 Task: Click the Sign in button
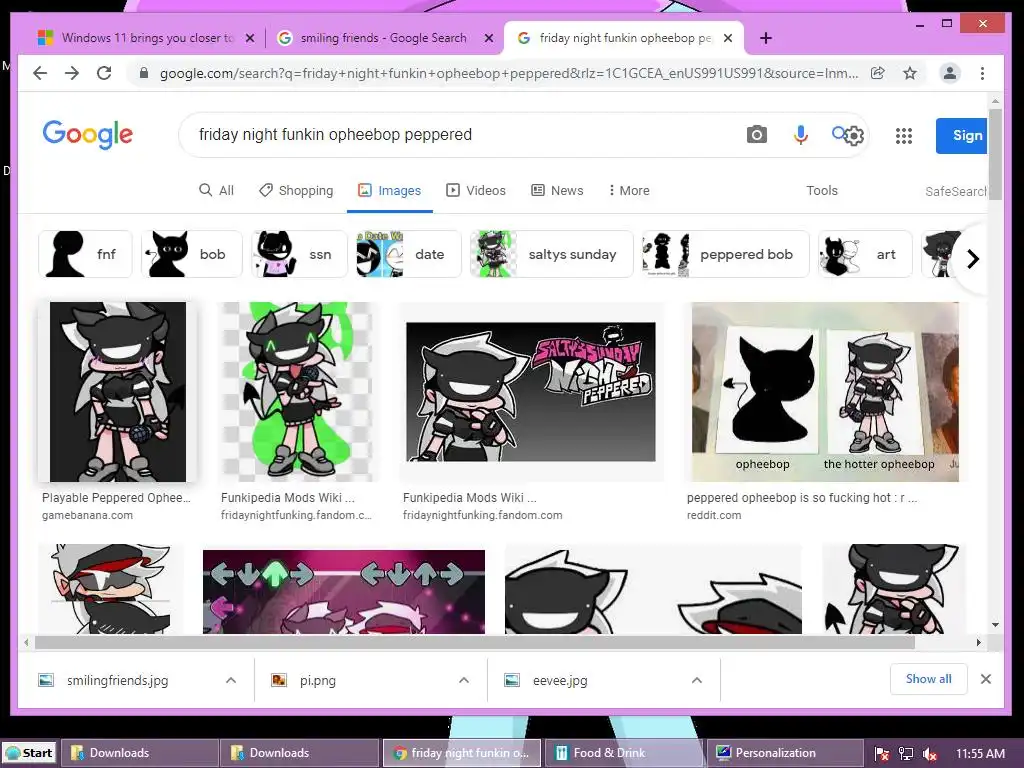[x=962, y=136]
